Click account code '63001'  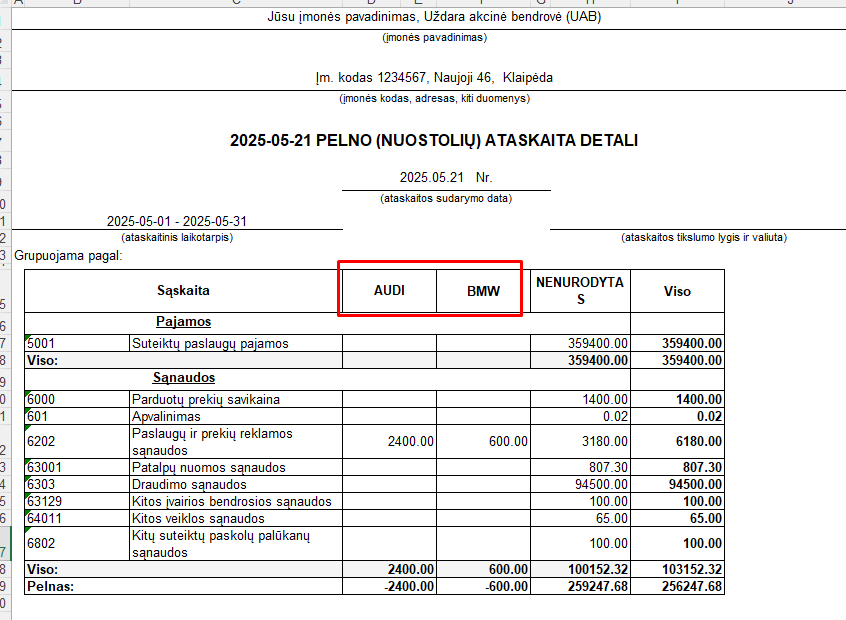tap(77, 467)
